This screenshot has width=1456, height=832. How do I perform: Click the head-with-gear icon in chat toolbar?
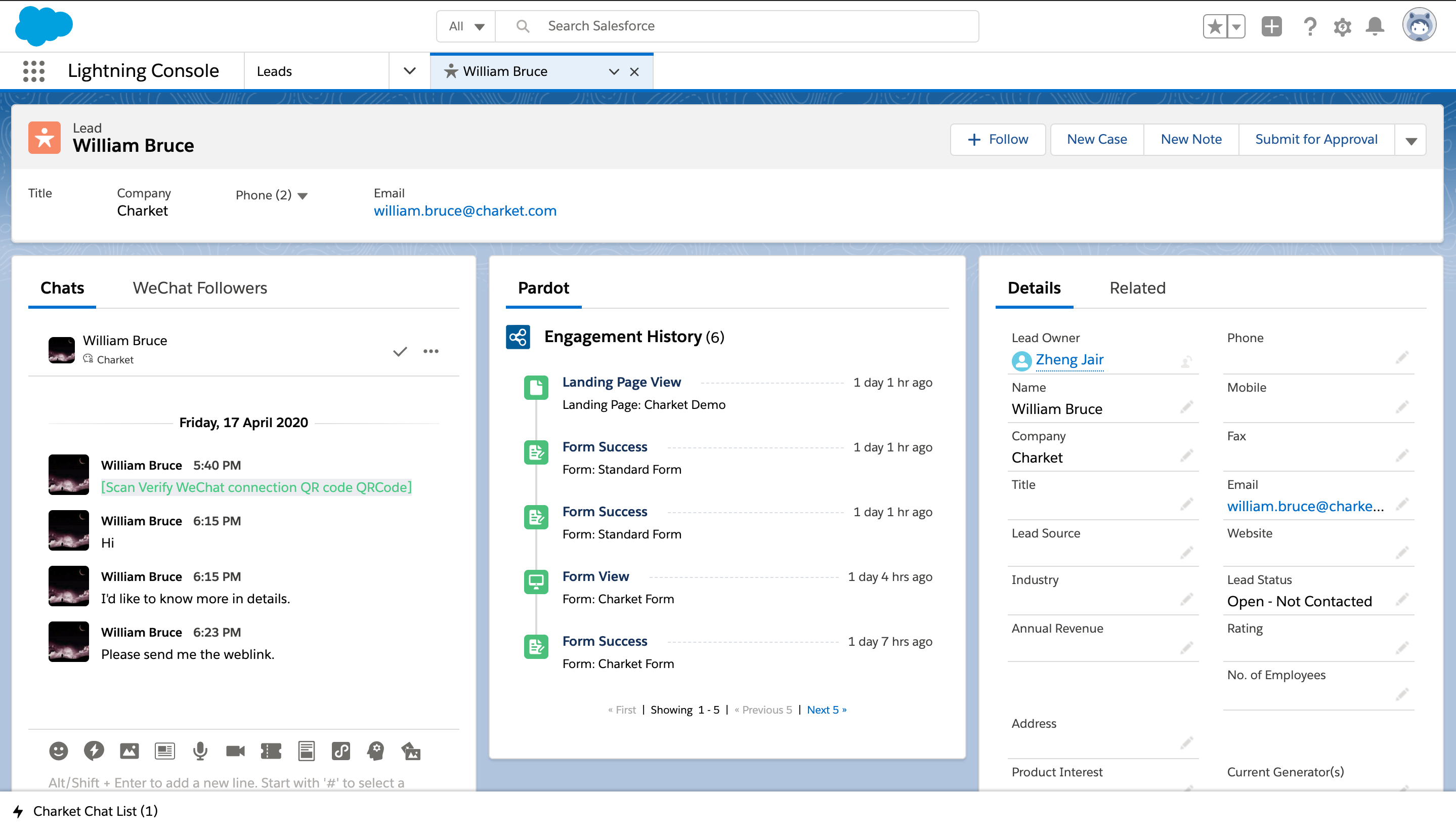pos(376,751)
